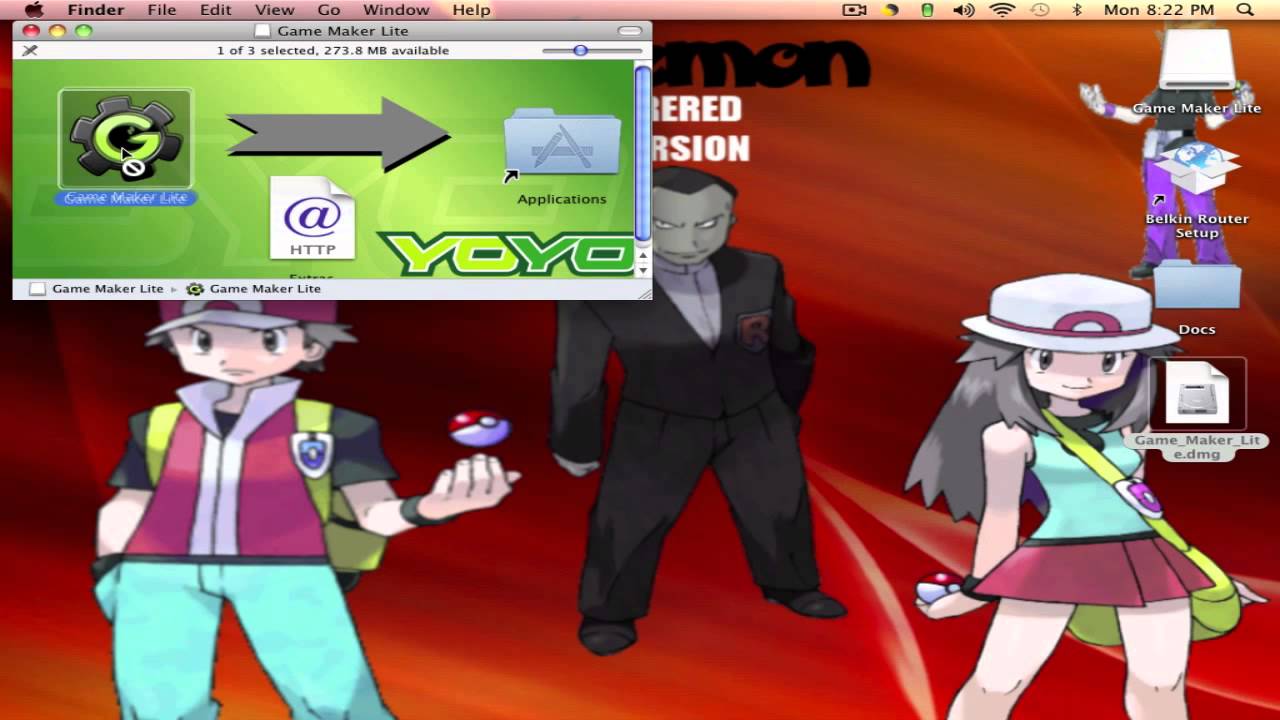Open the View menu
Screen dimensions: 1280x720
[275, 10]
